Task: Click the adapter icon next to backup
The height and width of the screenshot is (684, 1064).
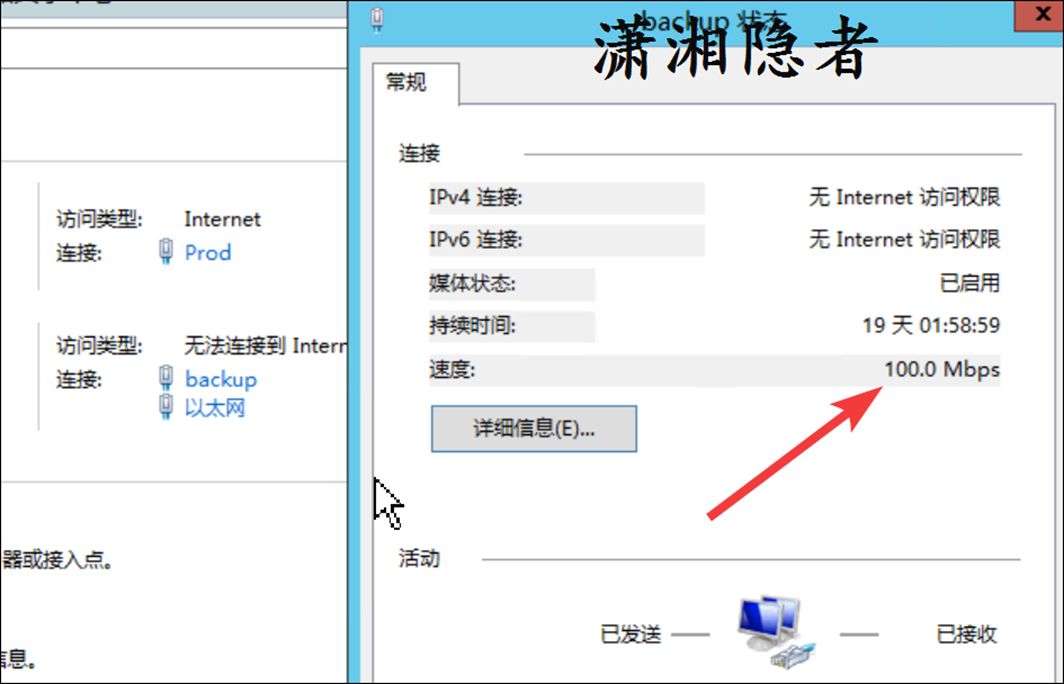Action: [166, 378]
